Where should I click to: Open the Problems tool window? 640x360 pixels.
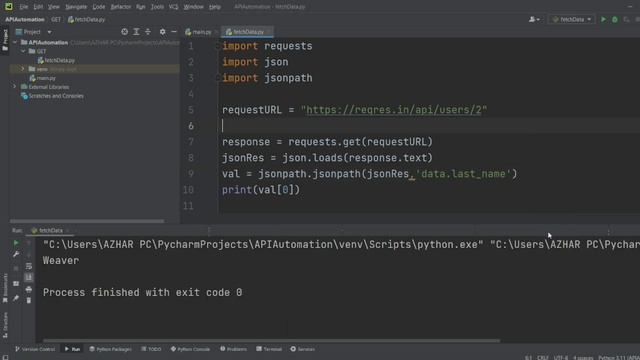pos(233,349)
